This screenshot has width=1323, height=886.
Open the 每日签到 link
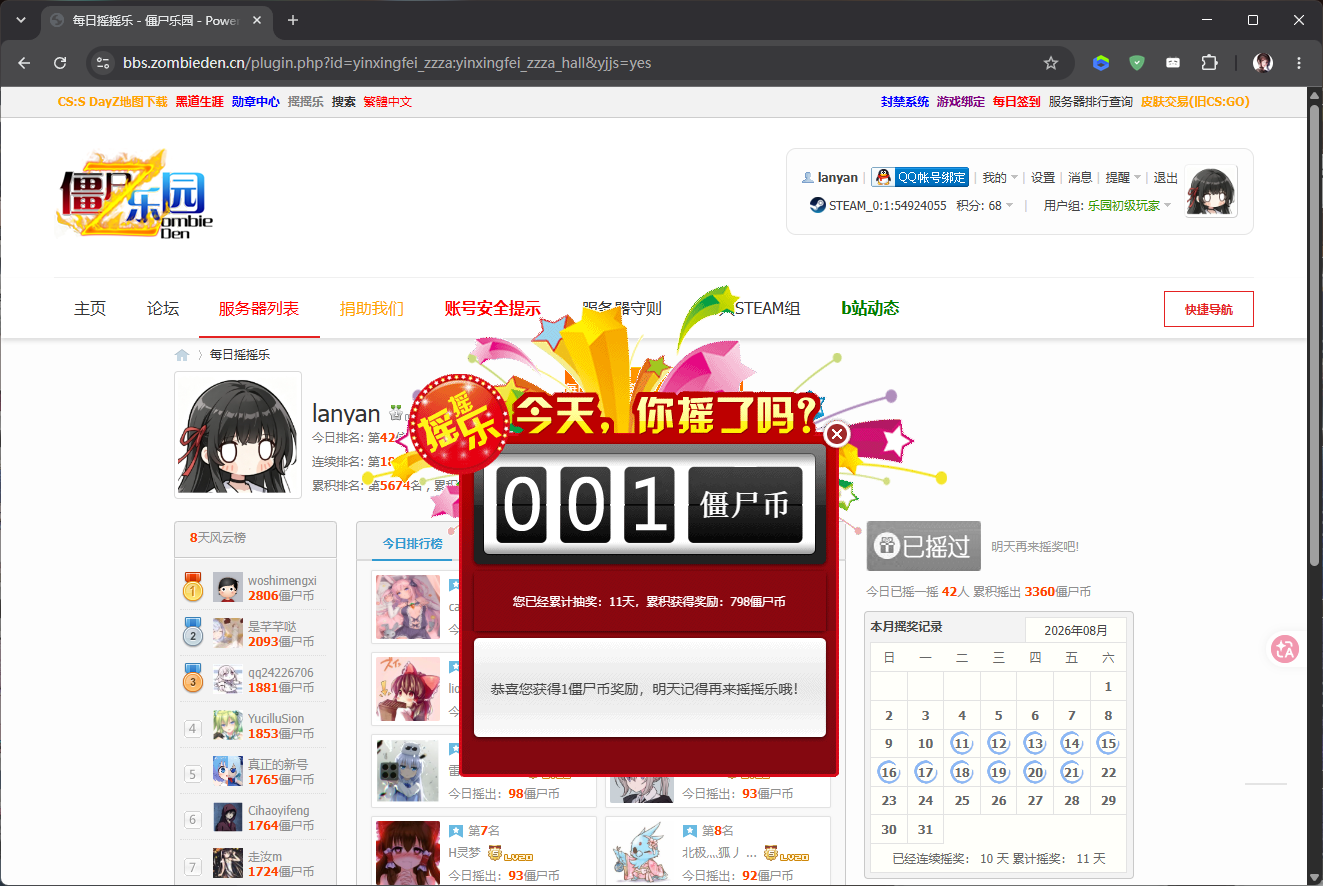(1017, 102)
